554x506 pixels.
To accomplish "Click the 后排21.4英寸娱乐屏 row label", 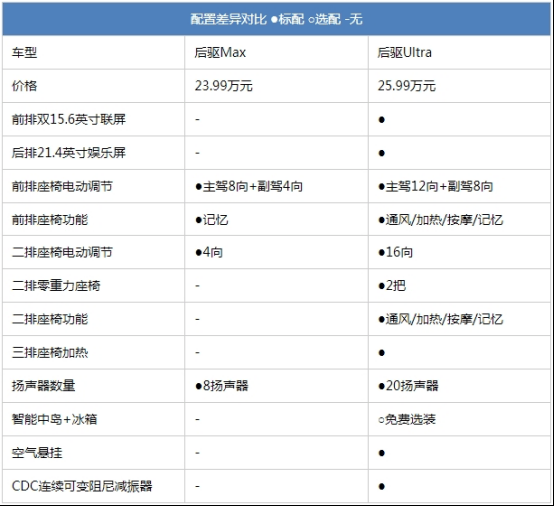I will pos(69,153).
